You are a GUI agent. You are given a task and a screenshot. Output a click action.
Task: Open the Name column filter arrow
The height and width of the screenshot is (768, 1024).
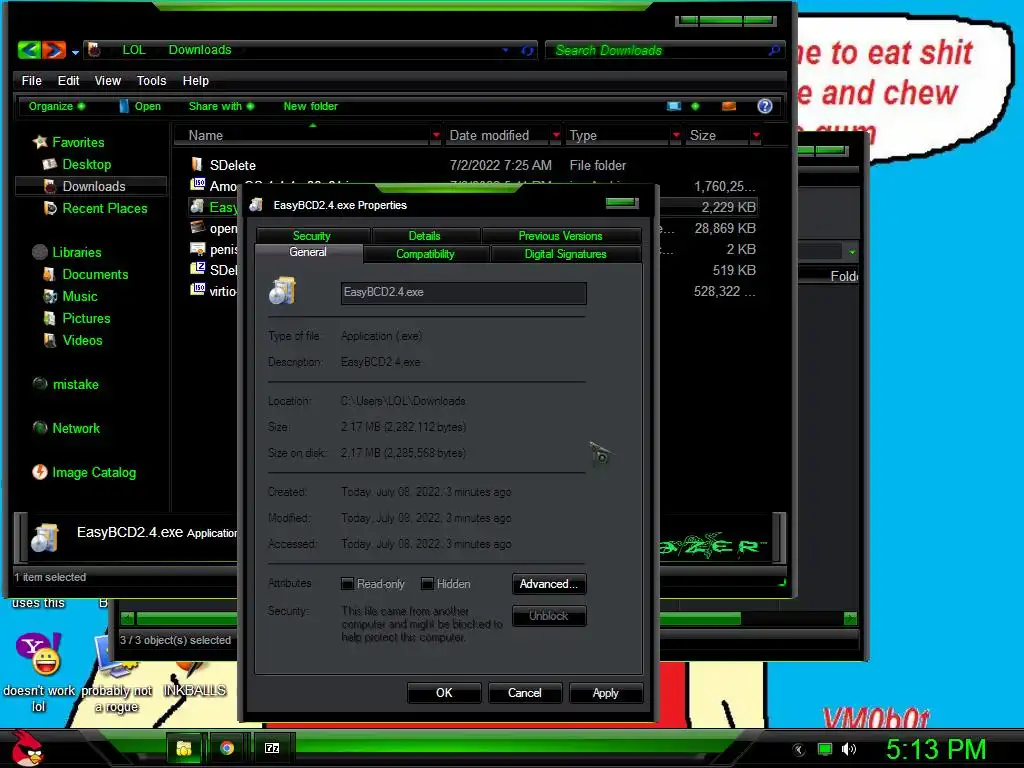click(436, 135)
